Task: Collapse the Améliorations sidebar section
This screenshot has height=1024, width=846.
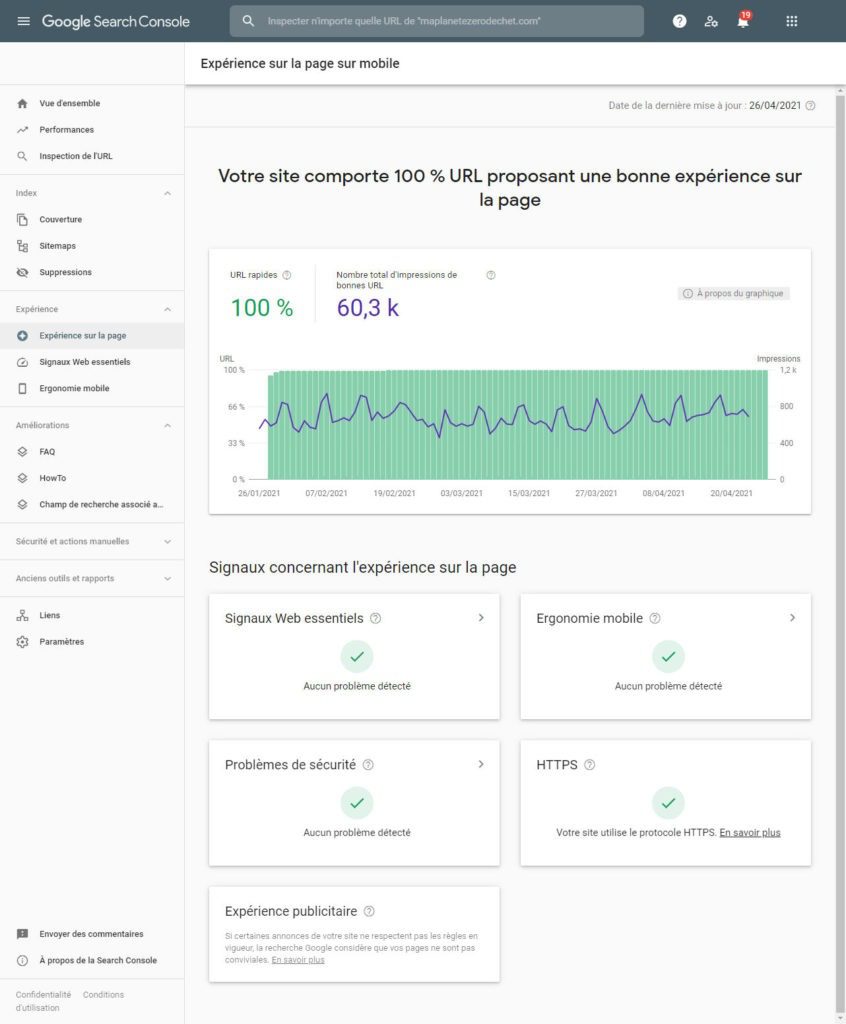Action: (x=167, y=426)
